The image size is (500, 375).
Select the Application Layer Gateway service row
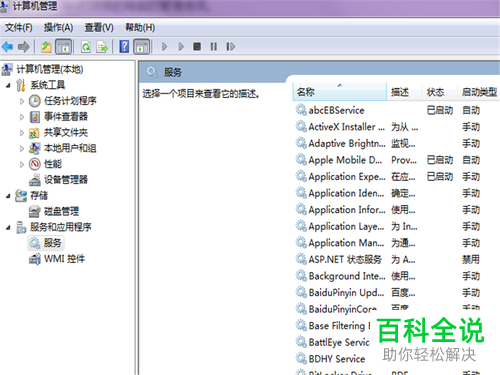point(397,226)
